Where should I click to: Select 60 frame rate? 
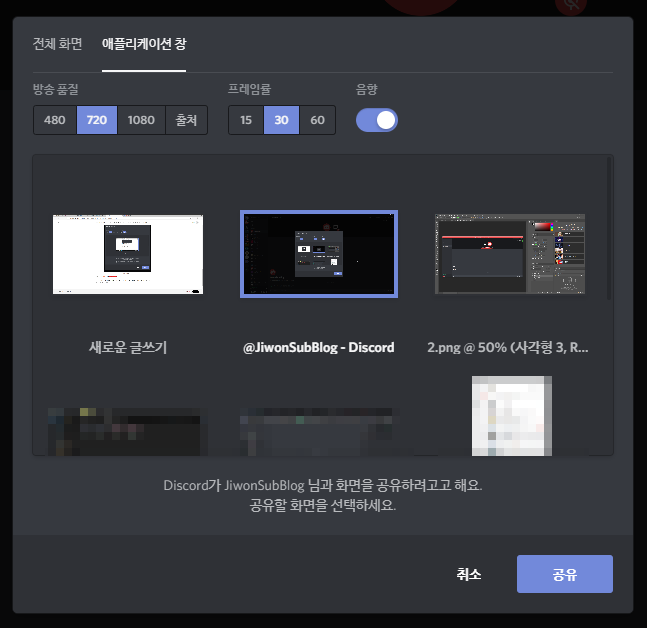click(317, 120)
